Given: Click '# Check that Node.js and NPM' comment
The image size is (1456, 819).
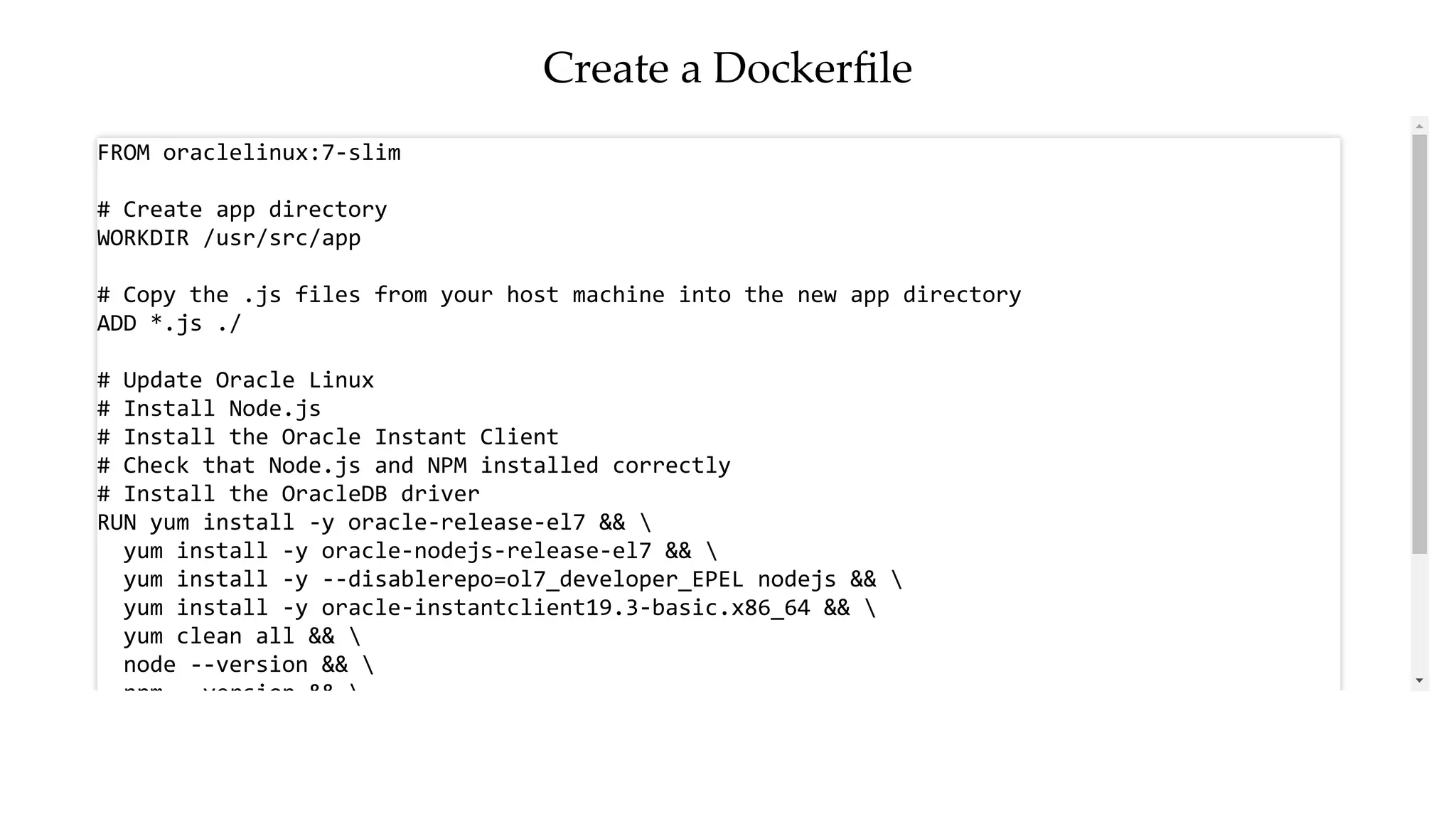Looking at the screenshot, I should pyautogui.click(x=414, y=466).
